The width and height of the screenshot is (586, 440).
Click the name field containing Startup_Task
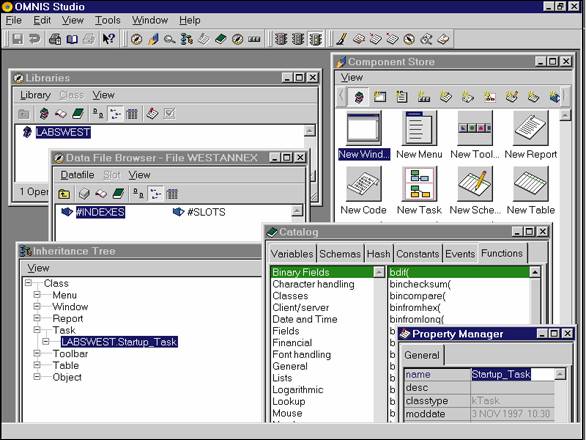click(x=513, y=374)
